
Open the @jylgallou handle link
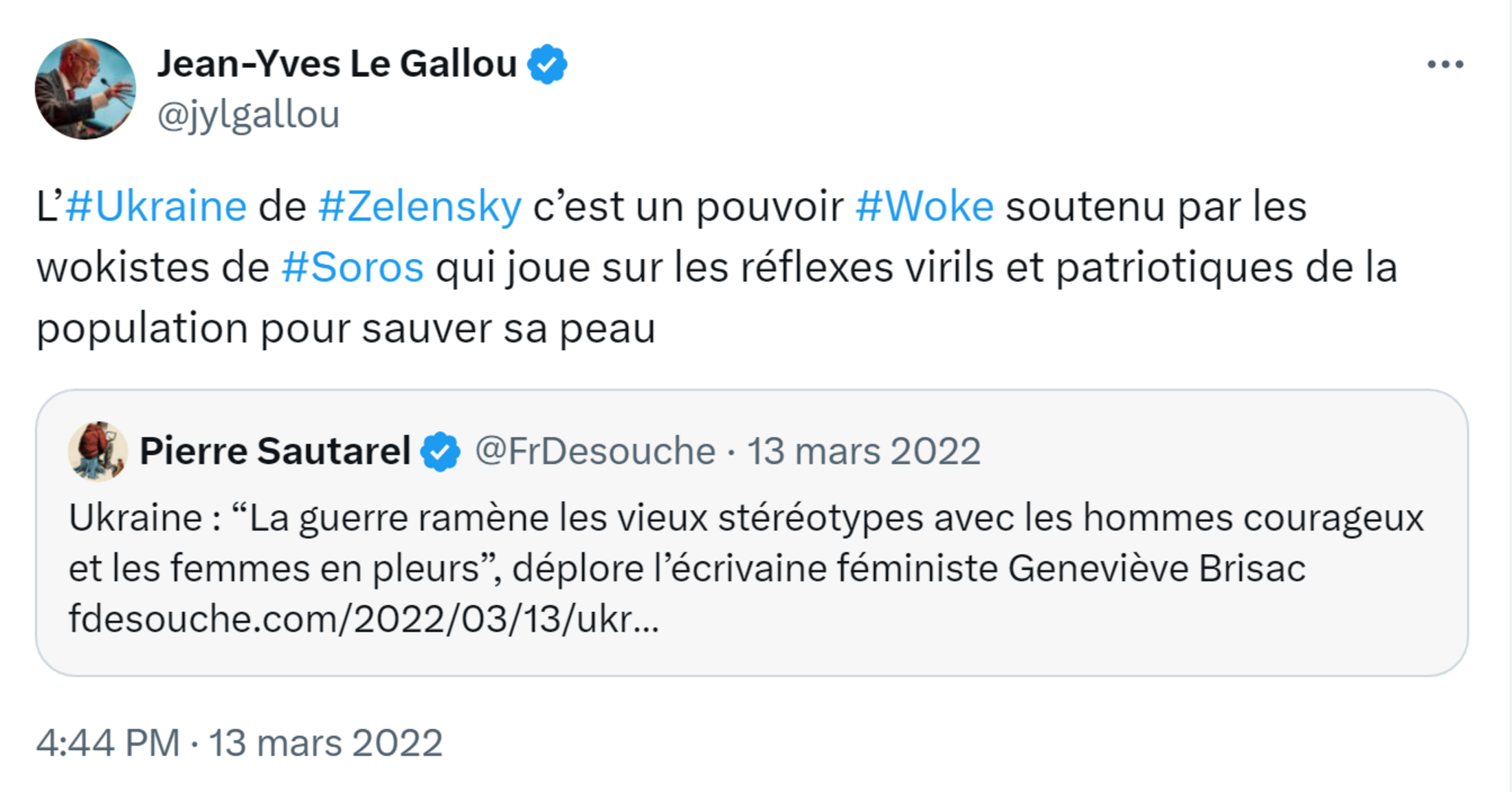click(x=248, y=114)
